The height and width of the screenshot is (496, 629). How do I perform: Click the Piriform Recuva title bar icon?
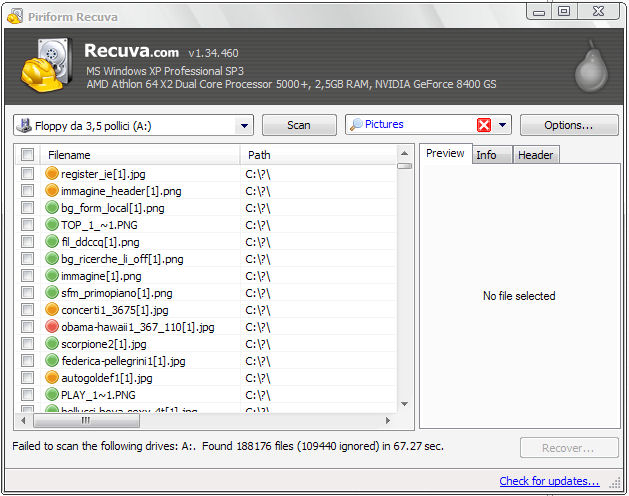coord(15,16)
